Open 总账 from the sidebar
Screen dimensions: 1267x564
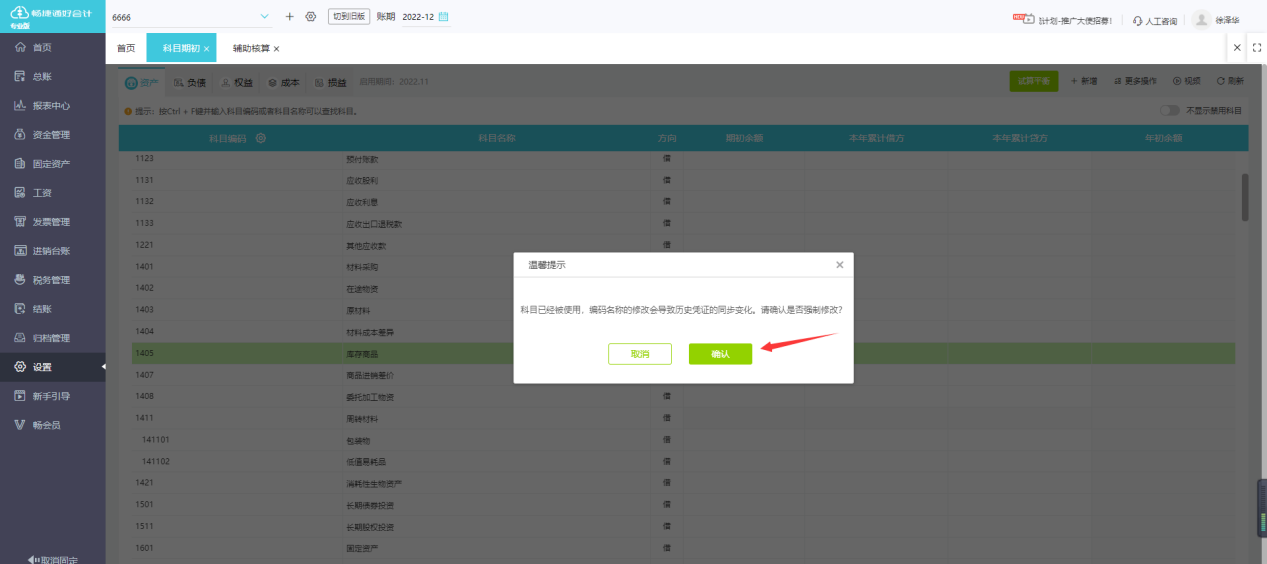tap(42, 76)
